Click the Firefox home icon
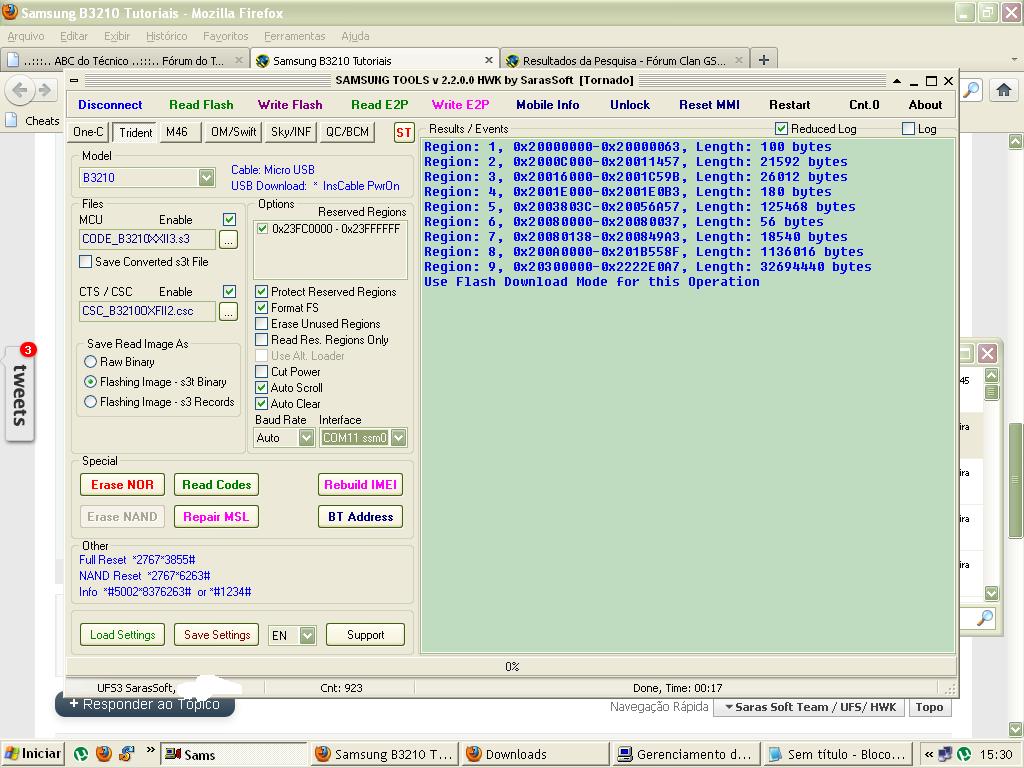This screenshot has height=768, width=1024. coord(1004,89)
